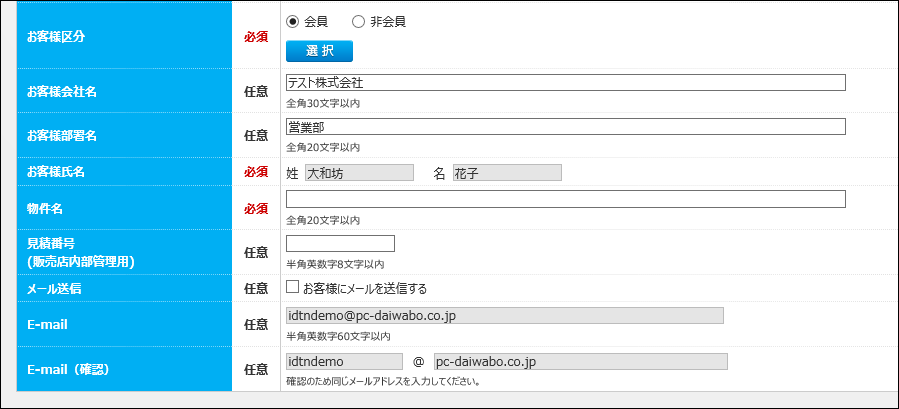Viewport: 899px width, 409px height.
Task: Enable the お客様にメールを送信する checkbox
Action: [293, 288]
